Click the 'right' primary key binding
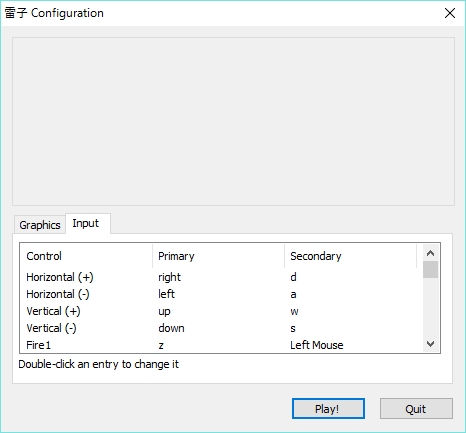This screenshot has height=433, width=466. [169, 277]
